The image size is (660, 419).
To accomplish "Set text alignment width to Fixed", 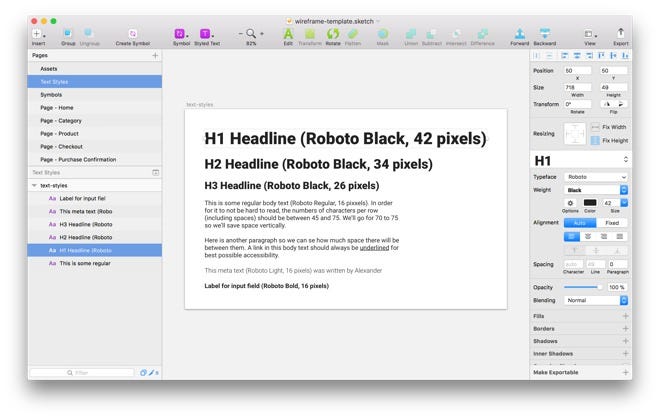I will [612, 223].
